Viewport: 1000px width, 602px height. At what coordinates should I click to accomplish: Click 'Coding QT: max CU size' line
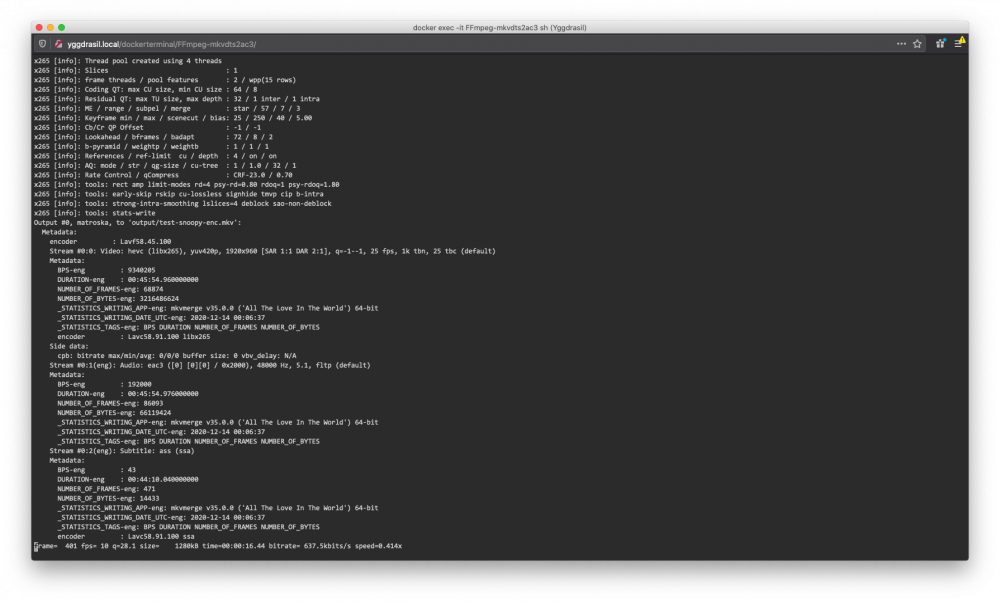[145, 90]
